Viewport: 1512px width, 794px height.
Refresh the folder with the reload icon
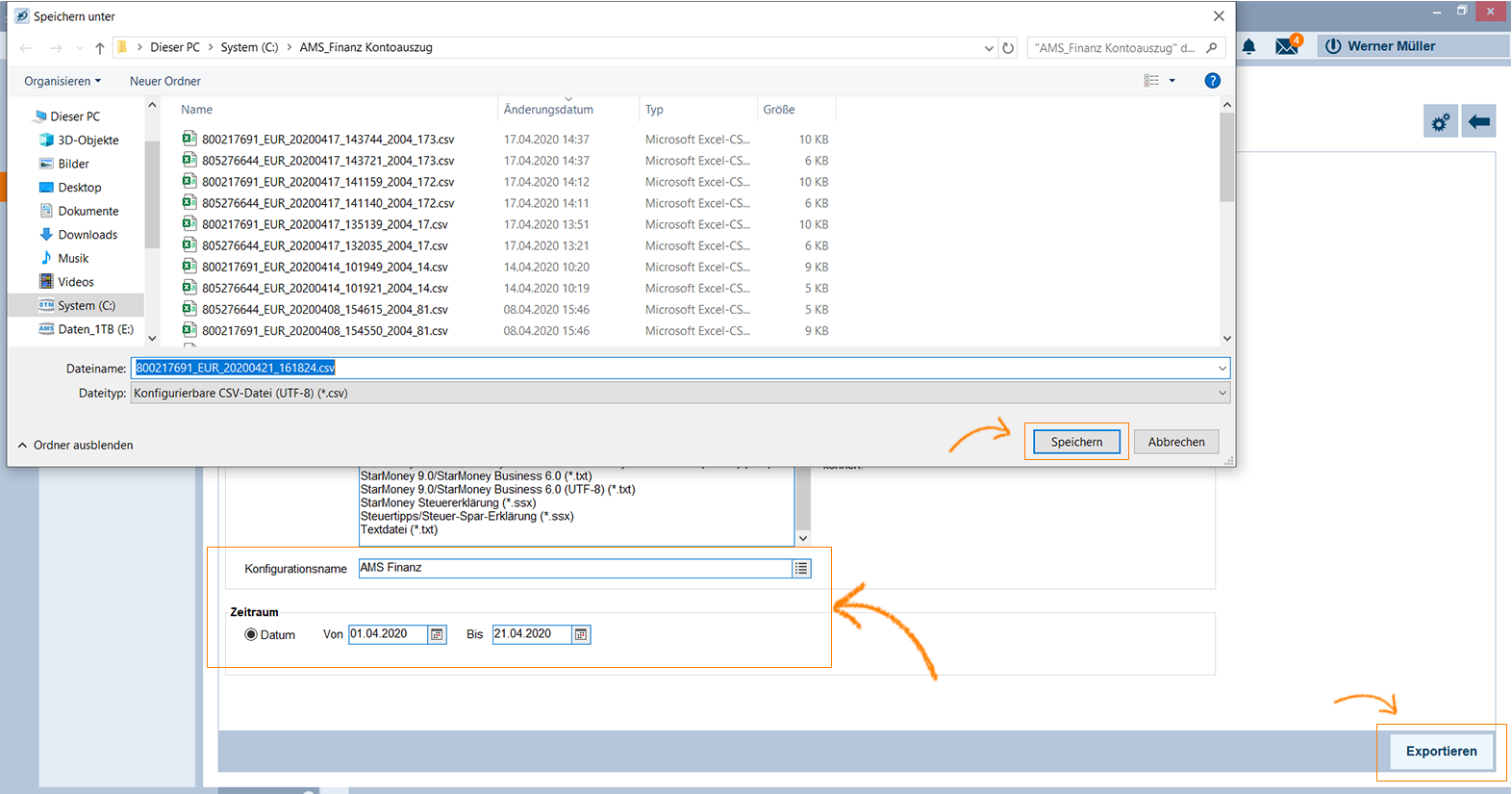pos(1008,48)
